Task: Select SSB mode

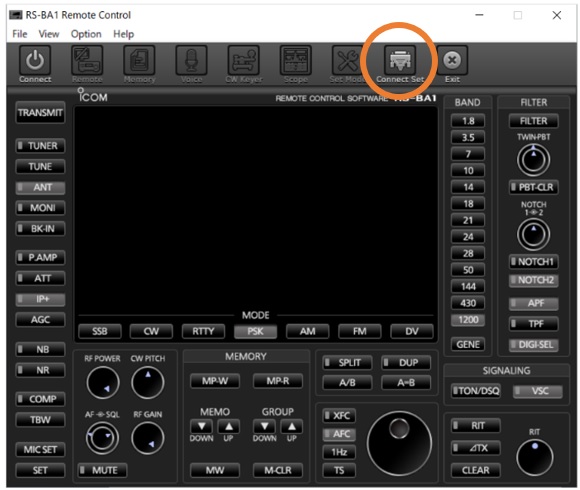Action: [x=100, y=331]
